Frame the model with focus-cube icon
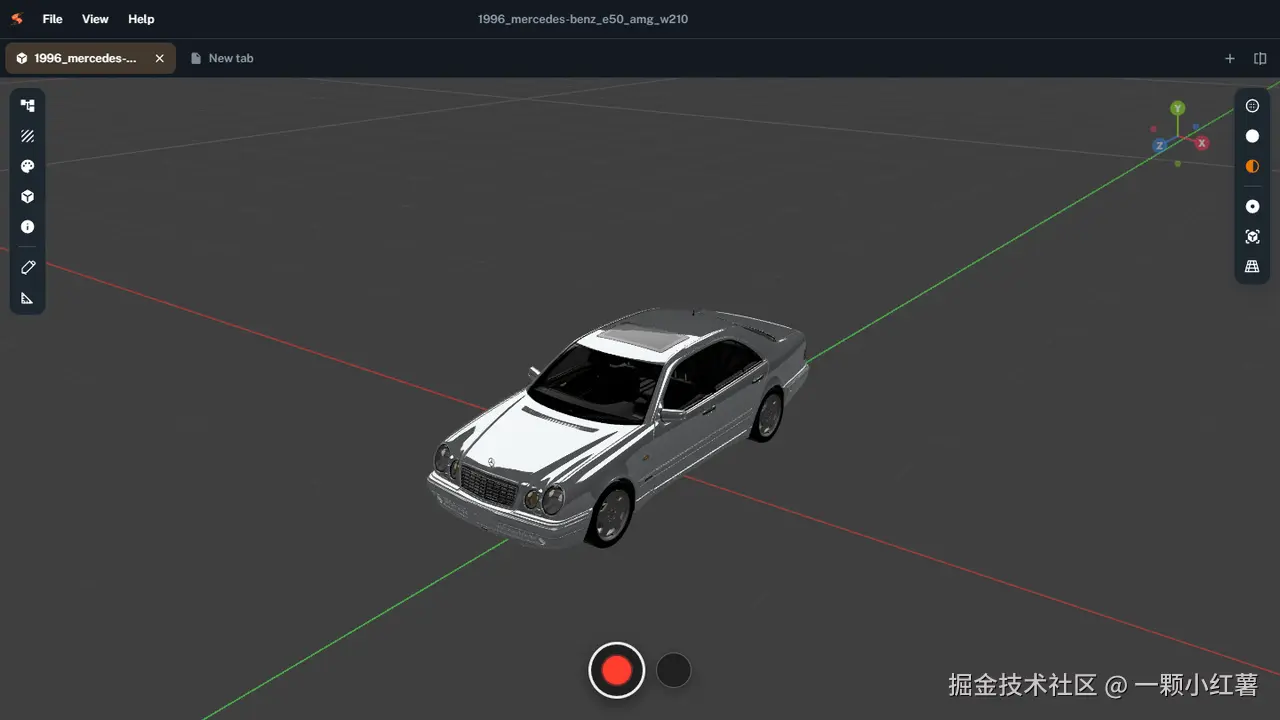The height and width of the screenshot is (720, 1280). click(x=1252, y=237)
